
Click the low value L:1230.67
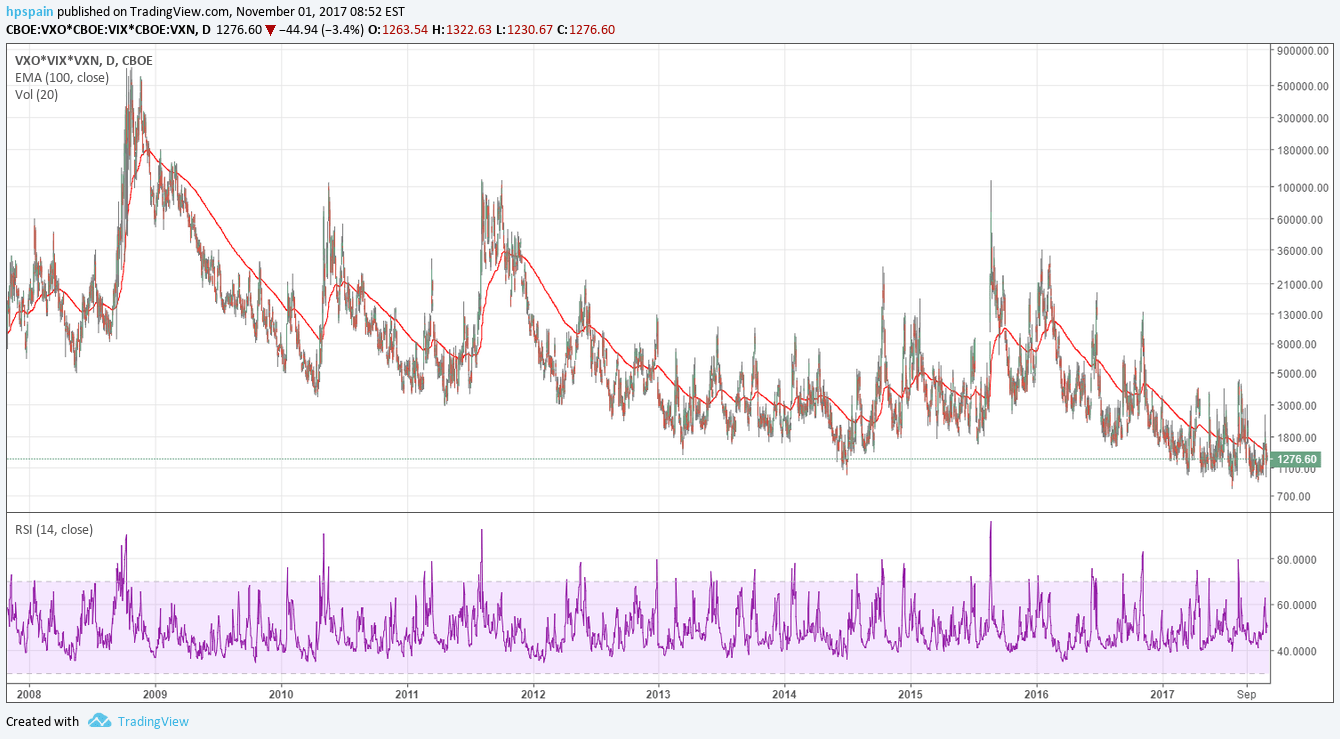[524, 29]
